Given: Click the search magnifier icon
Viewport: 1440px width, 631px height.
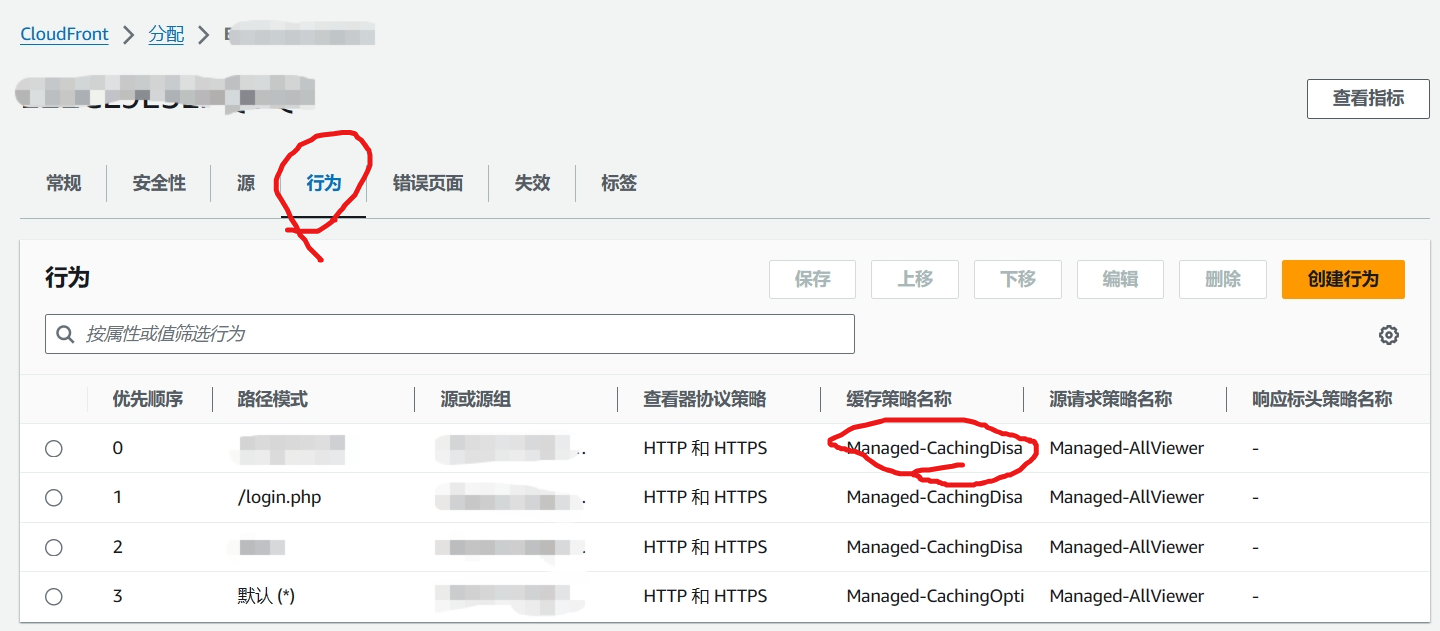Looking at the screenshot, I should [x=65, y=334].
